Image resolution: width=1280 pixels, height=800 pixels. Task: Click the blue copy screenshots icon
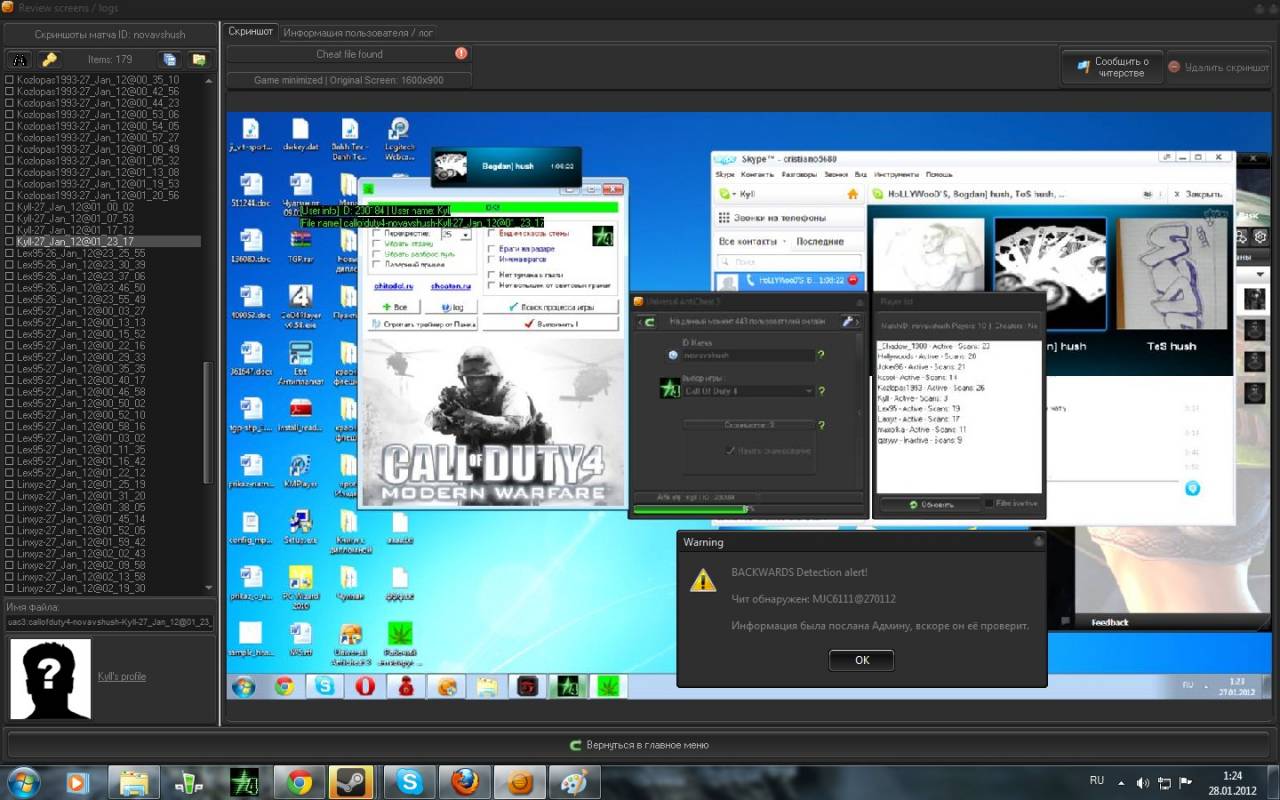[170, 59]
